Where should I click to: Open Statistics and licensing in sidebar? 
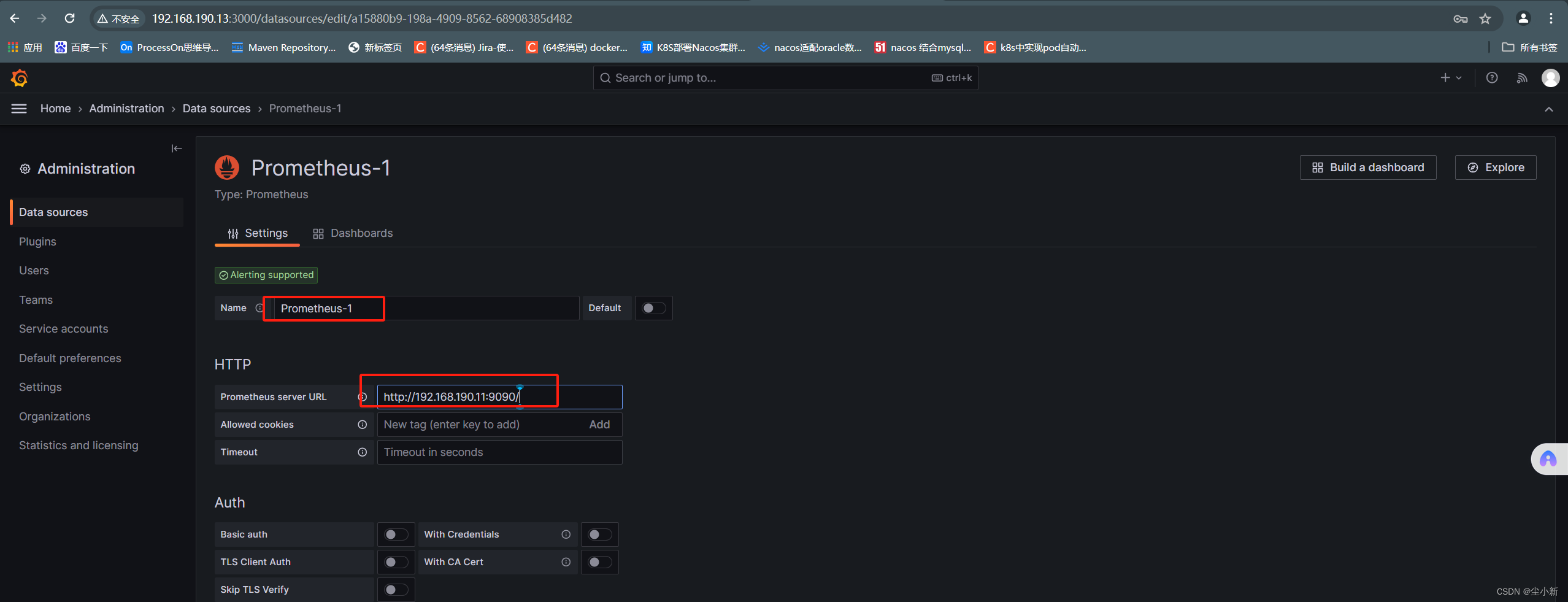(x=79, y=446)
